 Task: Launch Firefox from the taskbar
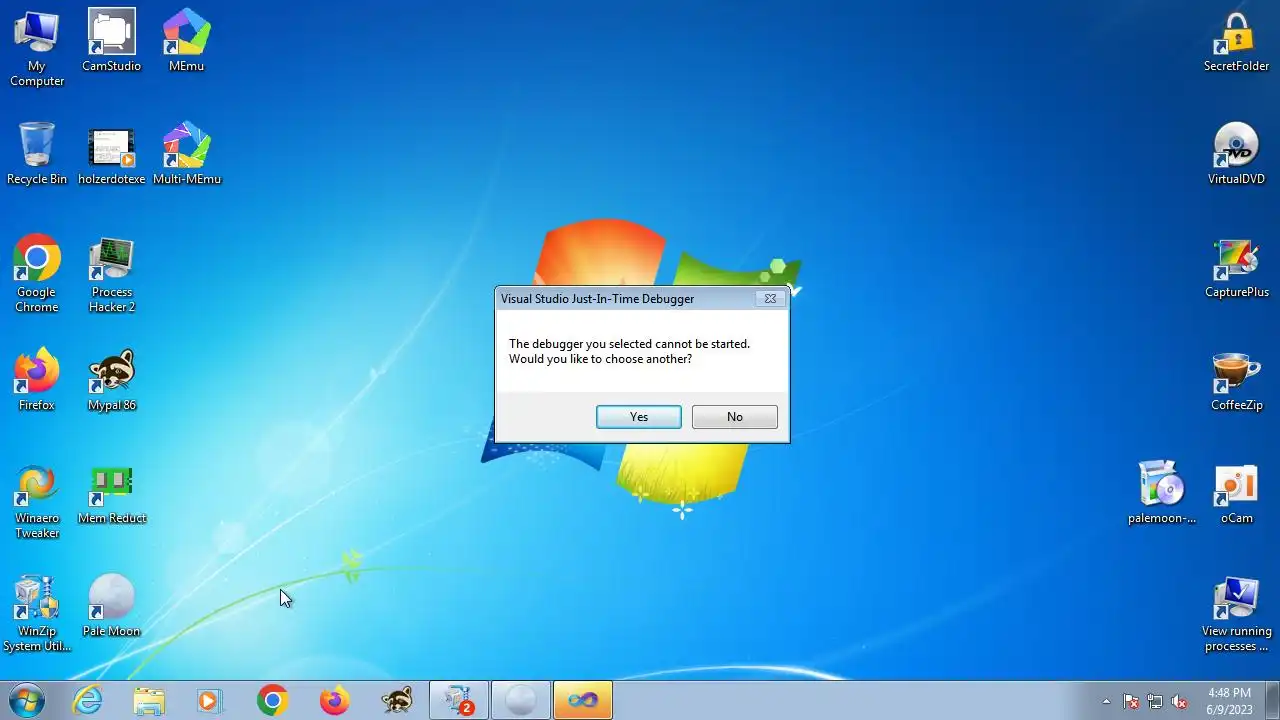click(334, 701)
